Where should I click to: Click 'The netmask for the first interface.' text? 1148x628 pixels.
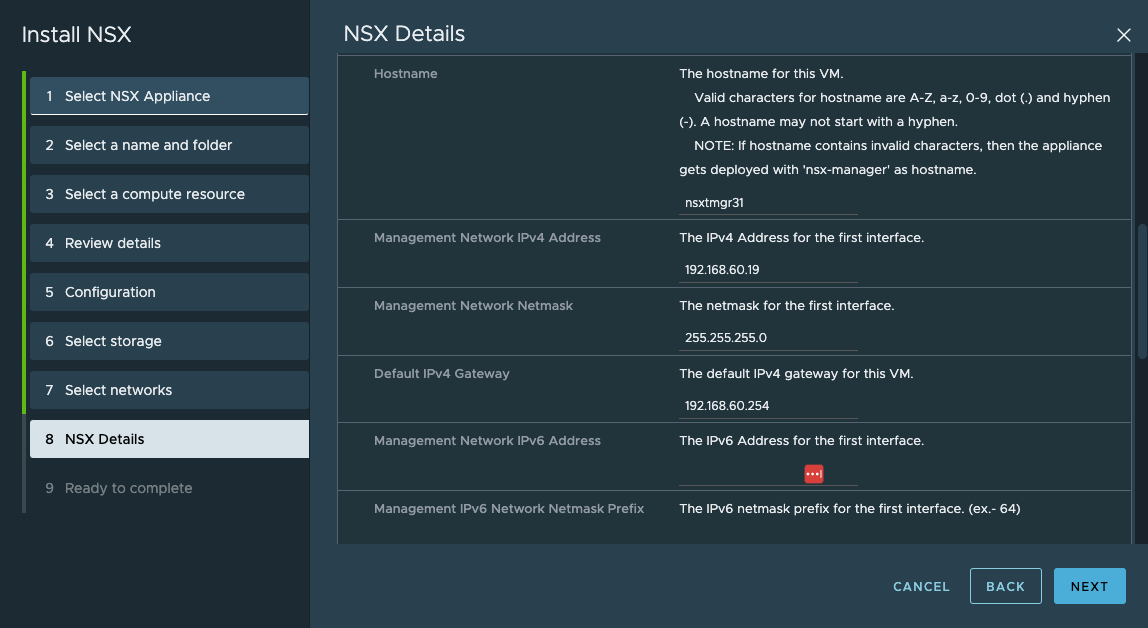(x=786, y=306)
